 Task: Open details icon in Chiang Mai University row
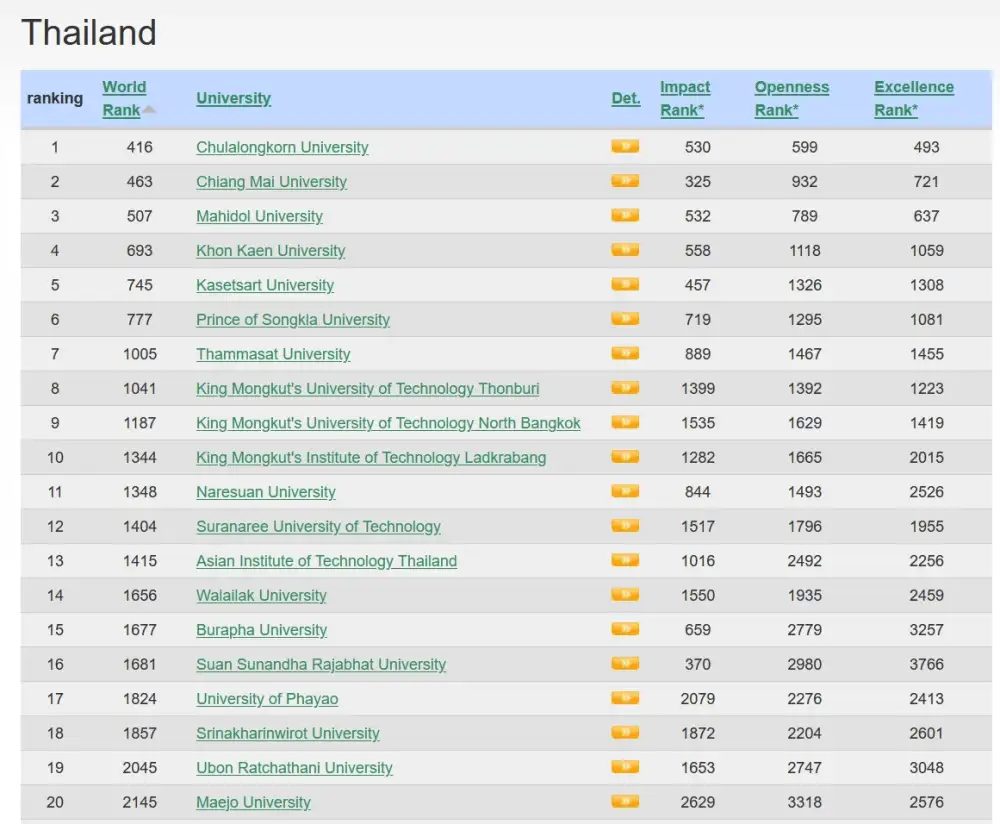click(625, 181)
